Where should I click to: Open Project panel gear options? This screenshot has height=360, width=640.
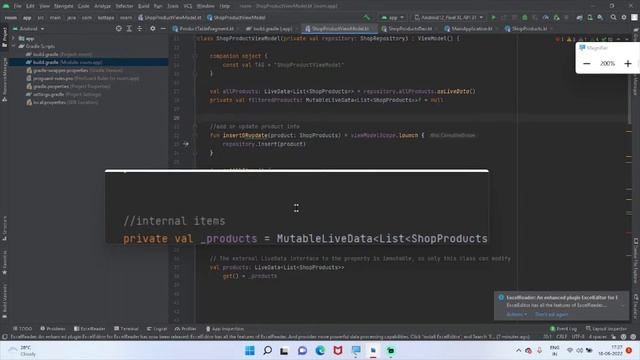coord(153,29)
